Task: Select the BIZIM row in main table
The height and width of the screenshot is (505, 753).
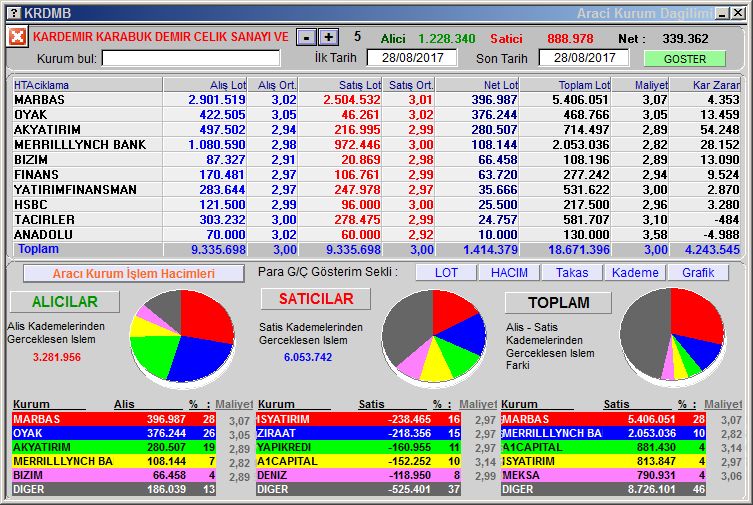Action: [x=376, y=159]
